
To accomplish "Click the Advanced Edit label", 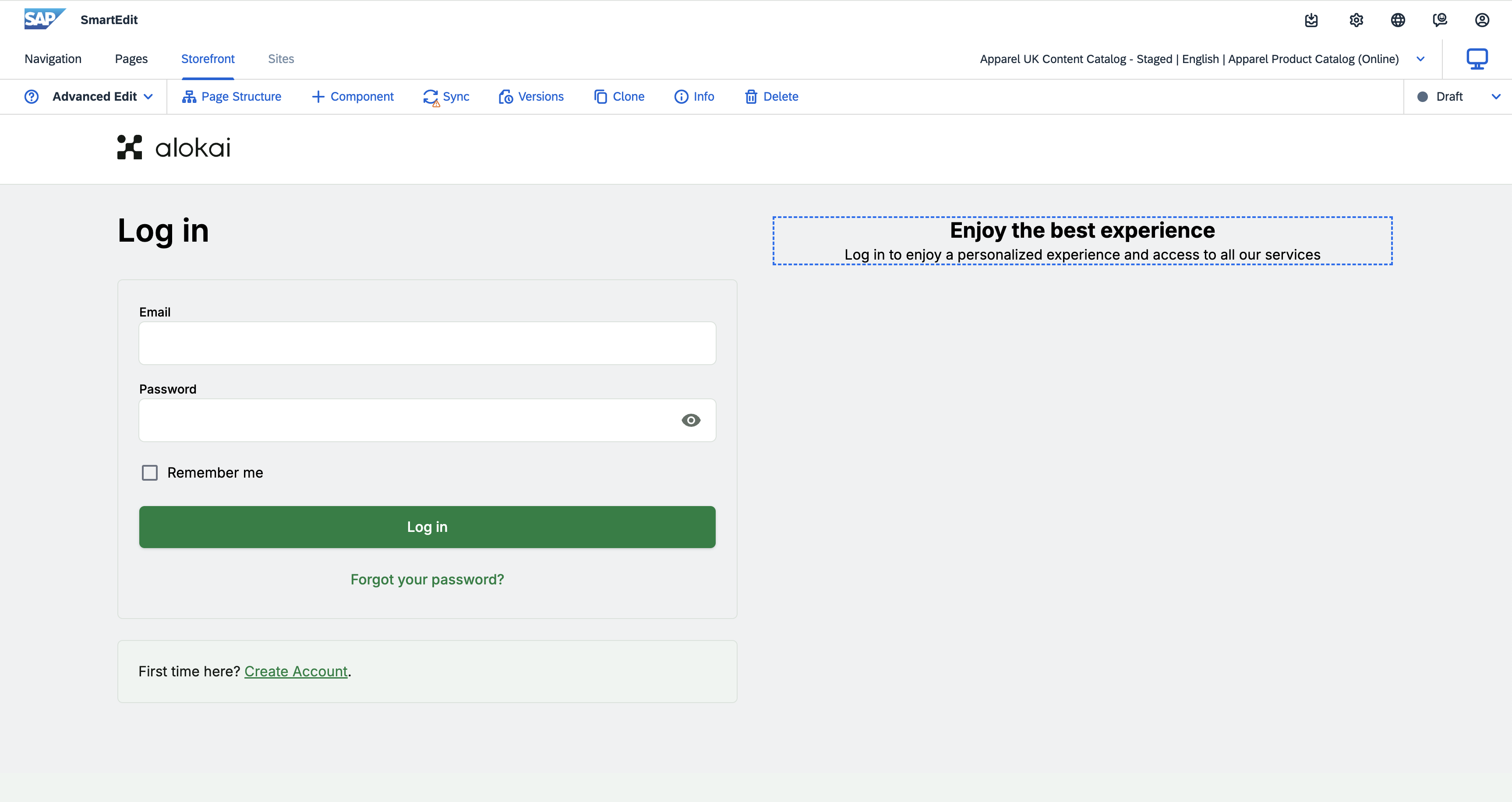I will tap(95, 97).
